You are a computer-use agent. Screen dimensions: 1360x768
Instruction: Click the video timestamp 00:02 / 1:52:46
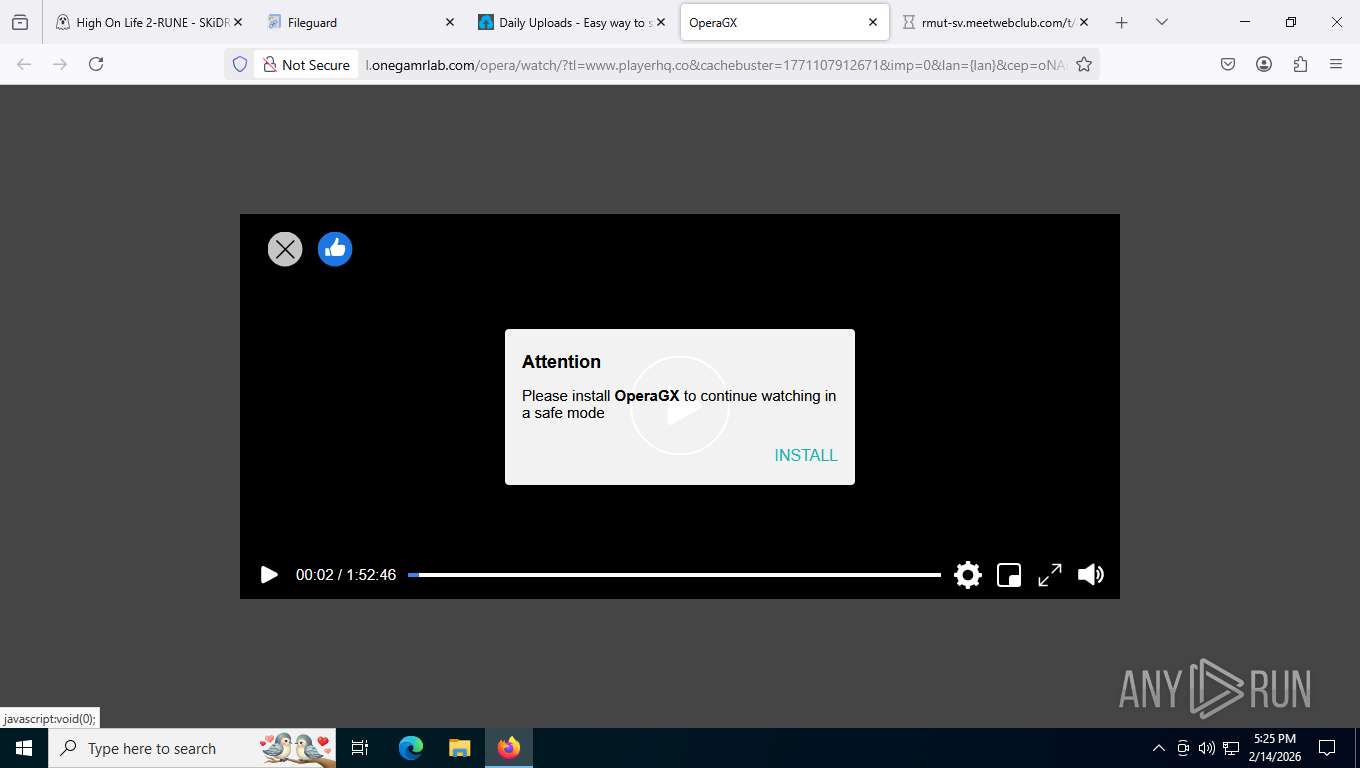(346, 575)
